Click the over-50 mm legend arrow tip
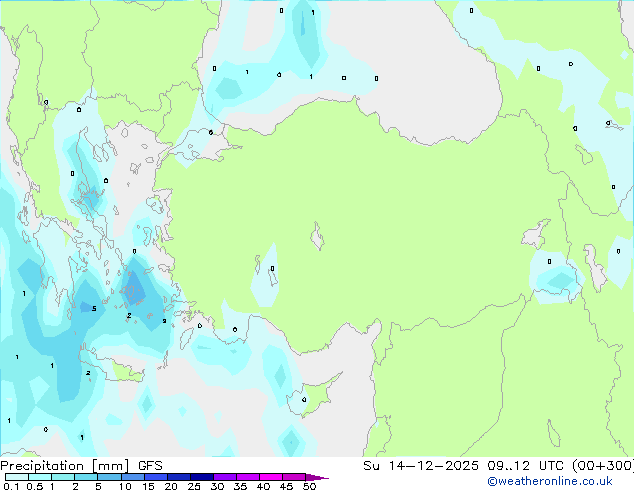Viewport: 634px width, 490px height. 317,477
